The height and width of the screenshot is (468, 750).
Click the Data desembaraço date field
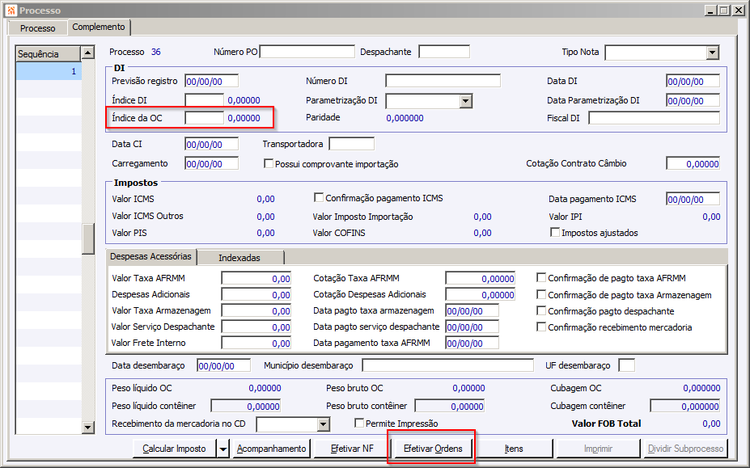click(x=223, y=366)
